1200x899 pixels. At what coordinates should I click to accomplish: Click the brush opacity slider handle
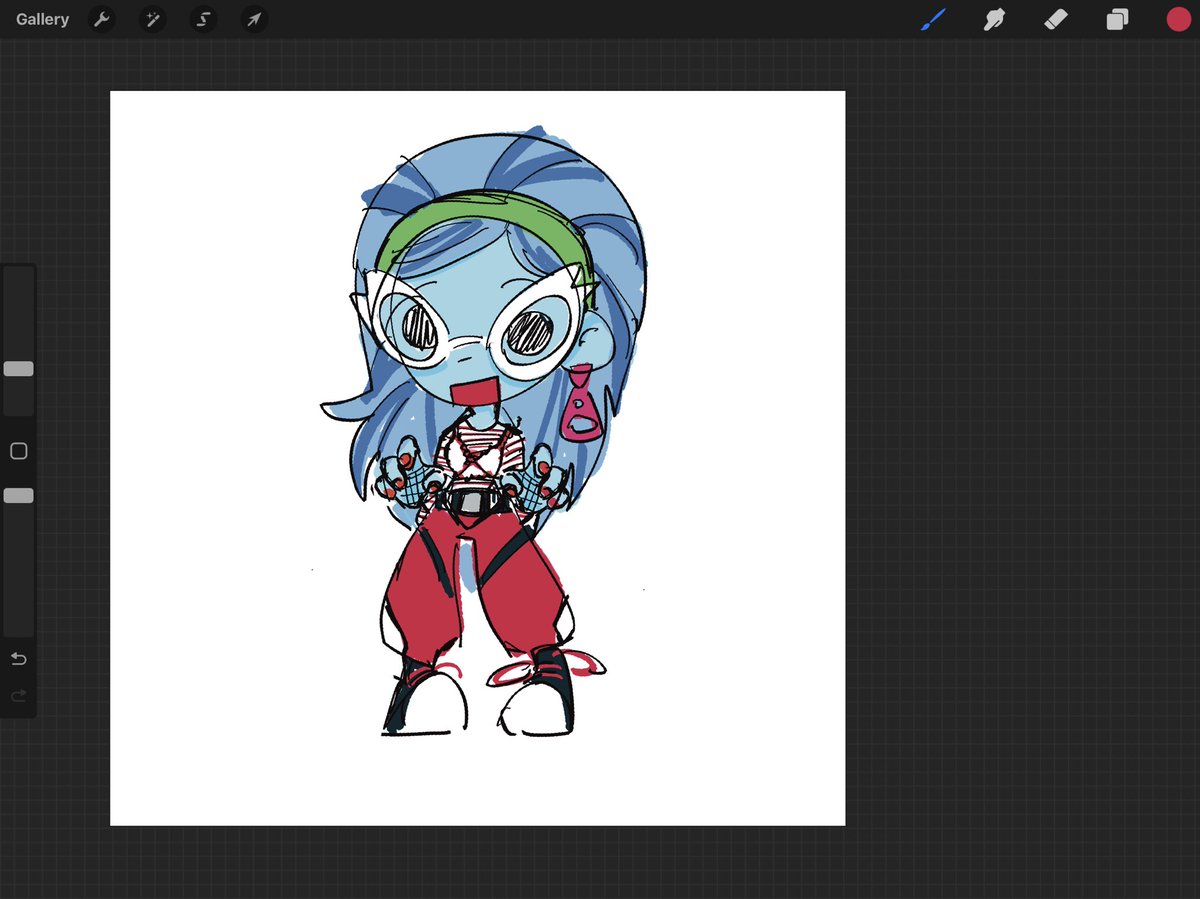(x=18, y=496)
